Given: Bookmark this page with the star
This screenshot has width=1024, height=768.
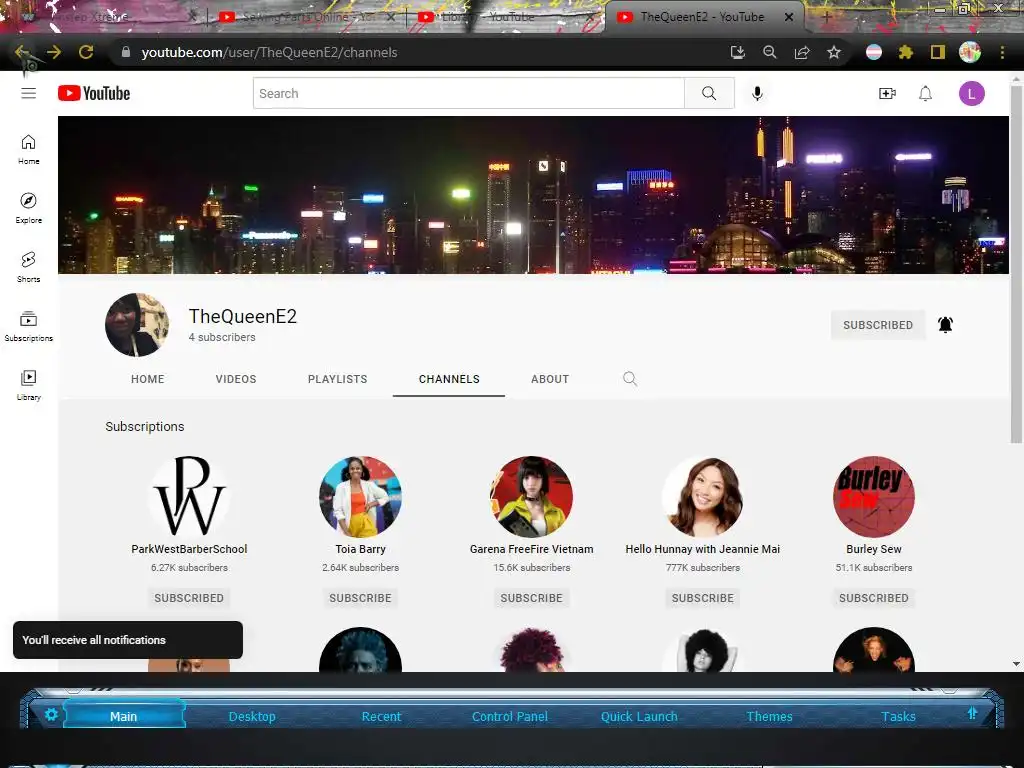Looking at the screenshot, I should [834, 52].
